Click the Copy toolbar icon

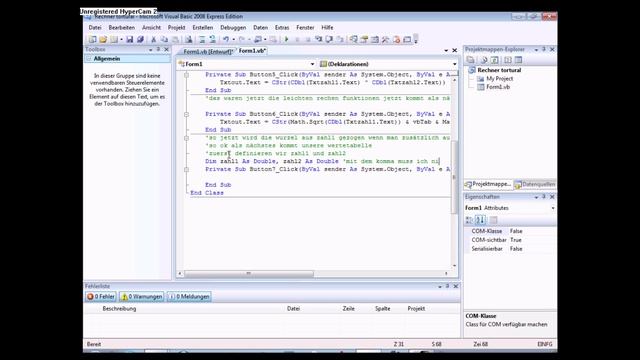tap(164, 40)
